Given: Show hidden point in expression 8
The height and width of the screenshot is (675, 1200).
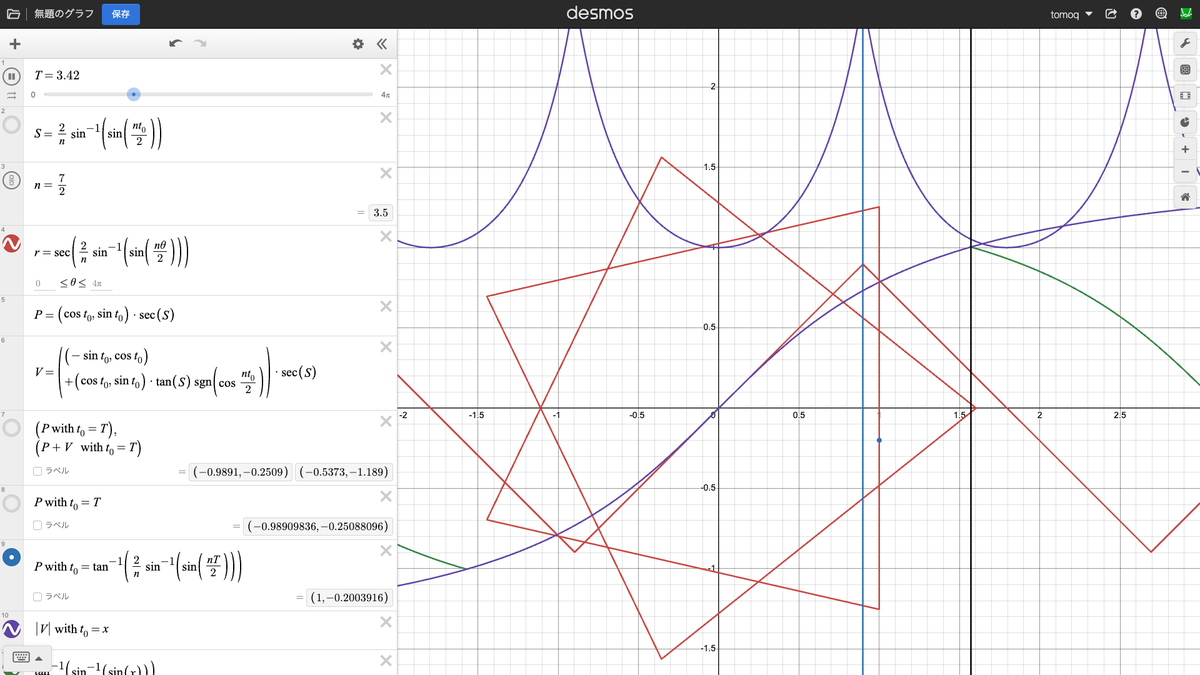Looking at the screenshot, I should (x=12, y=502).
